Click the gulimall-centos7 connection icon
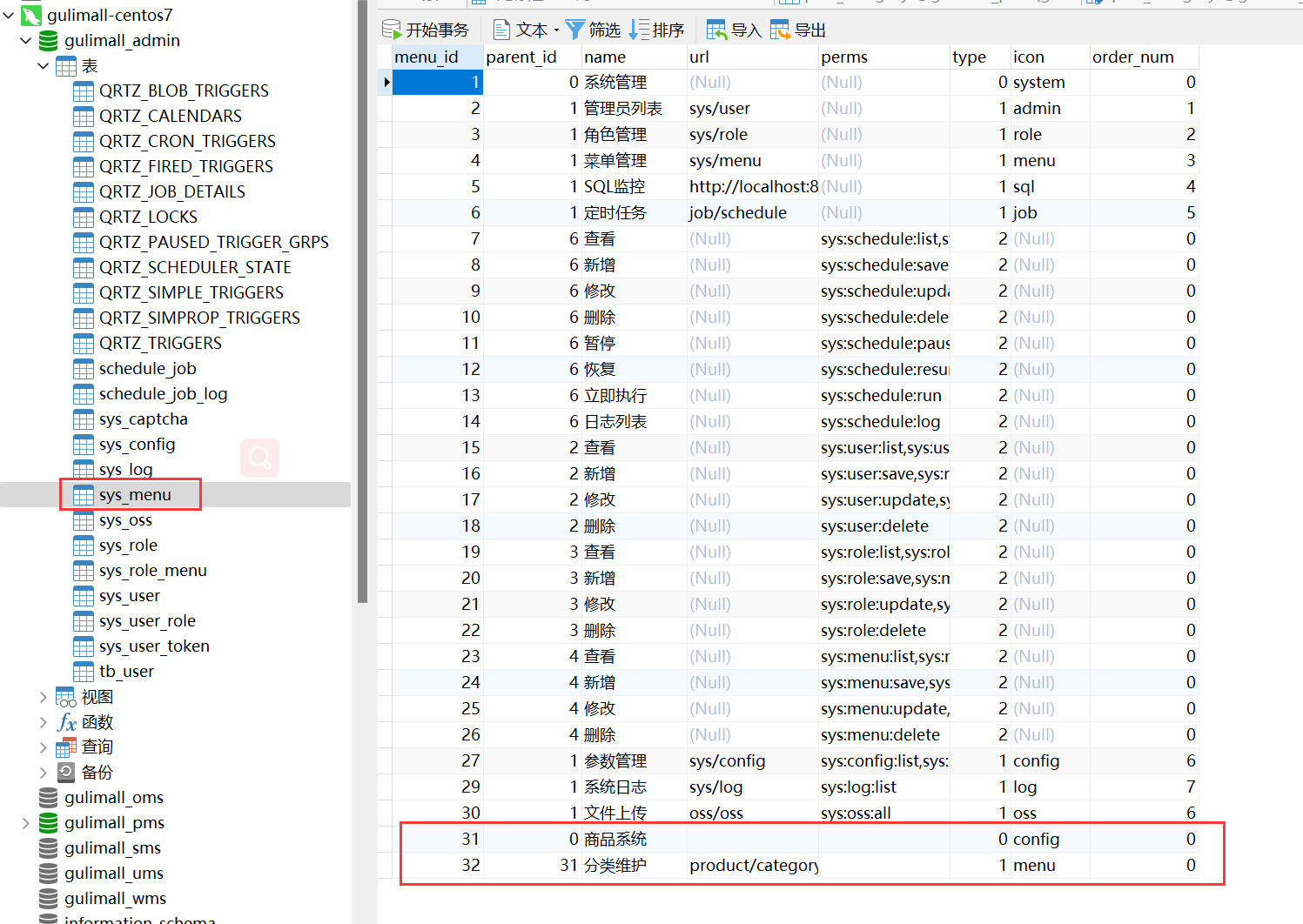The height and width of the screenshot is (924, 1303). click(x=31, y=15)
